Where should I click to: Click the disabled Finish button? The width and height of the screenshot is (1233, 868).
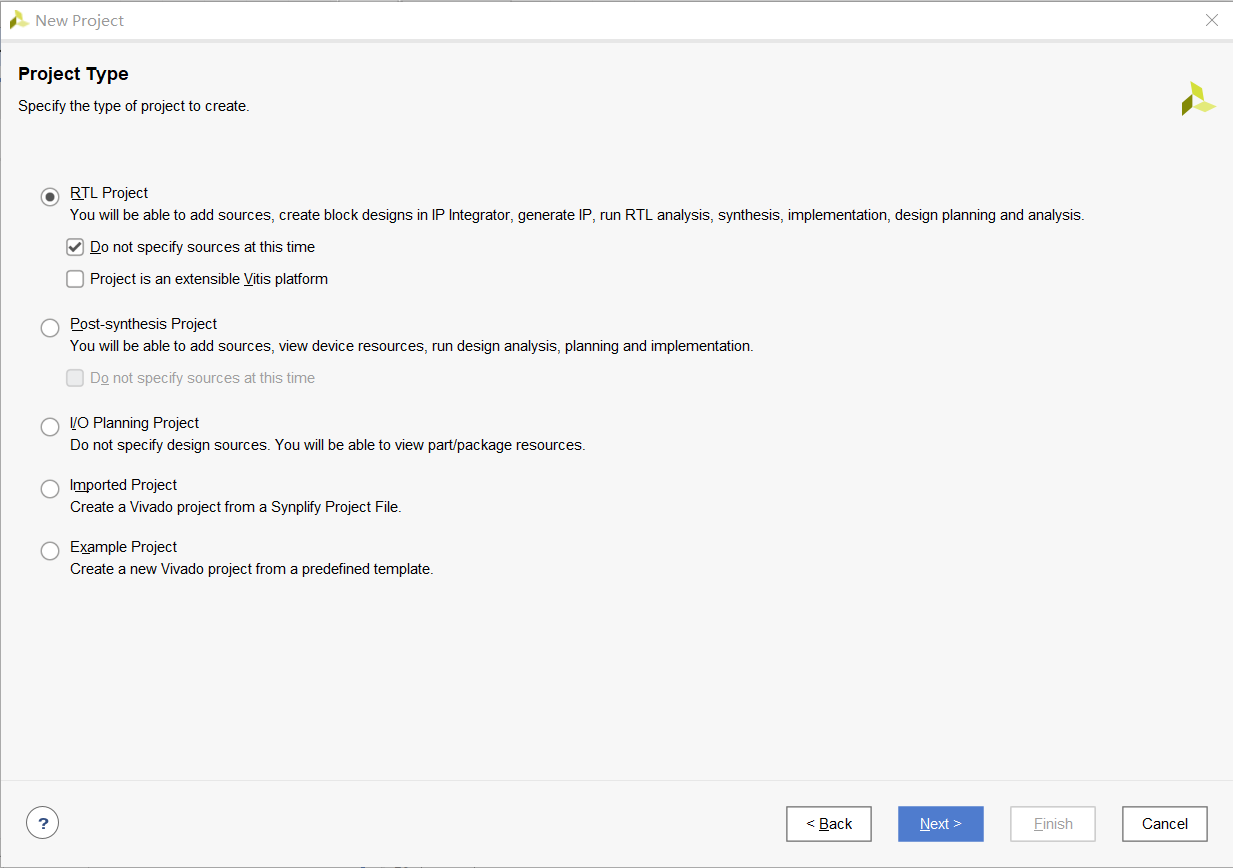(x=1052, y=824)
